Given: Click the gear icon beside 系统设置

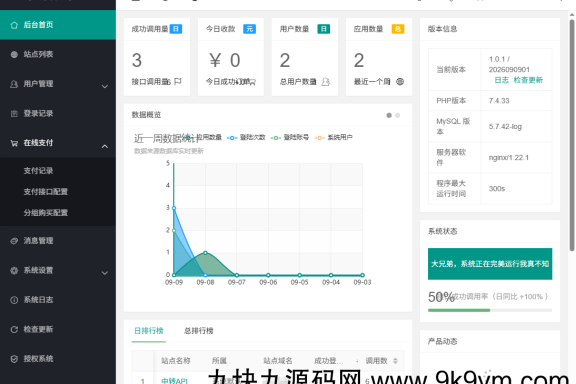Looking at the screenshot, I should click(x=14, y=271).
